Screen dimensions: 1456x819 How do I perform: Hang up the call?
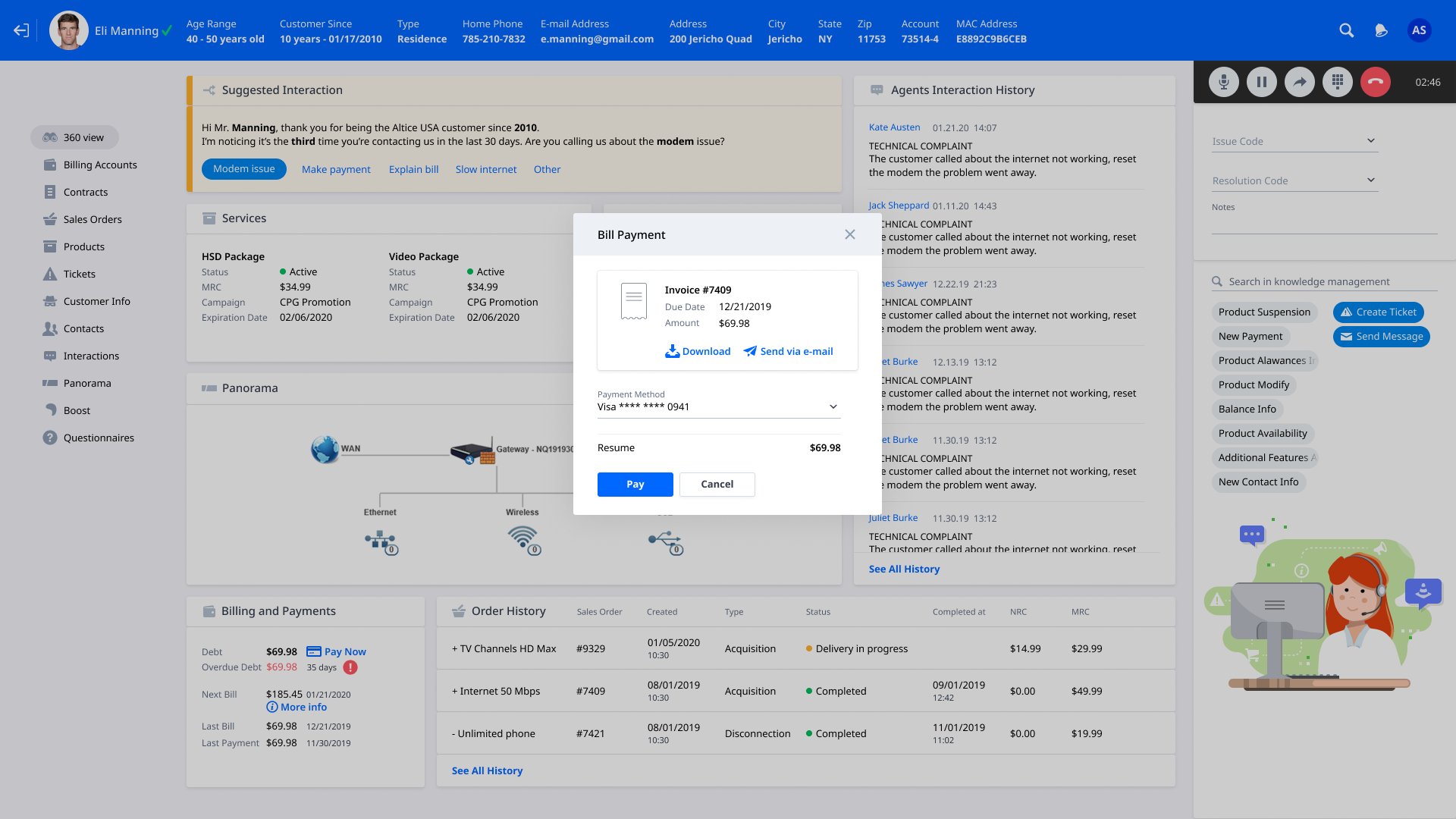tap(1375, 82)
